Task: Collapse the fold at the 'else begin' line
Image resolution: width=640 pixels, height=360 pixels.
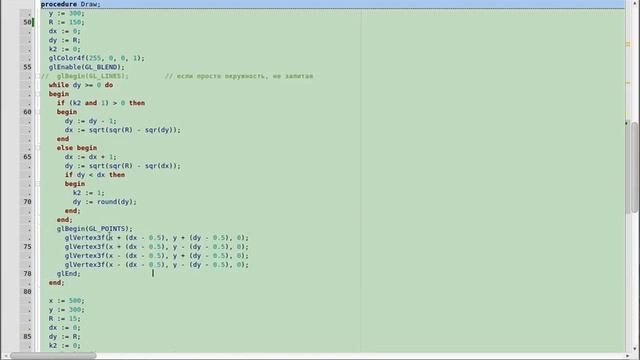Action: pos(38,148)
